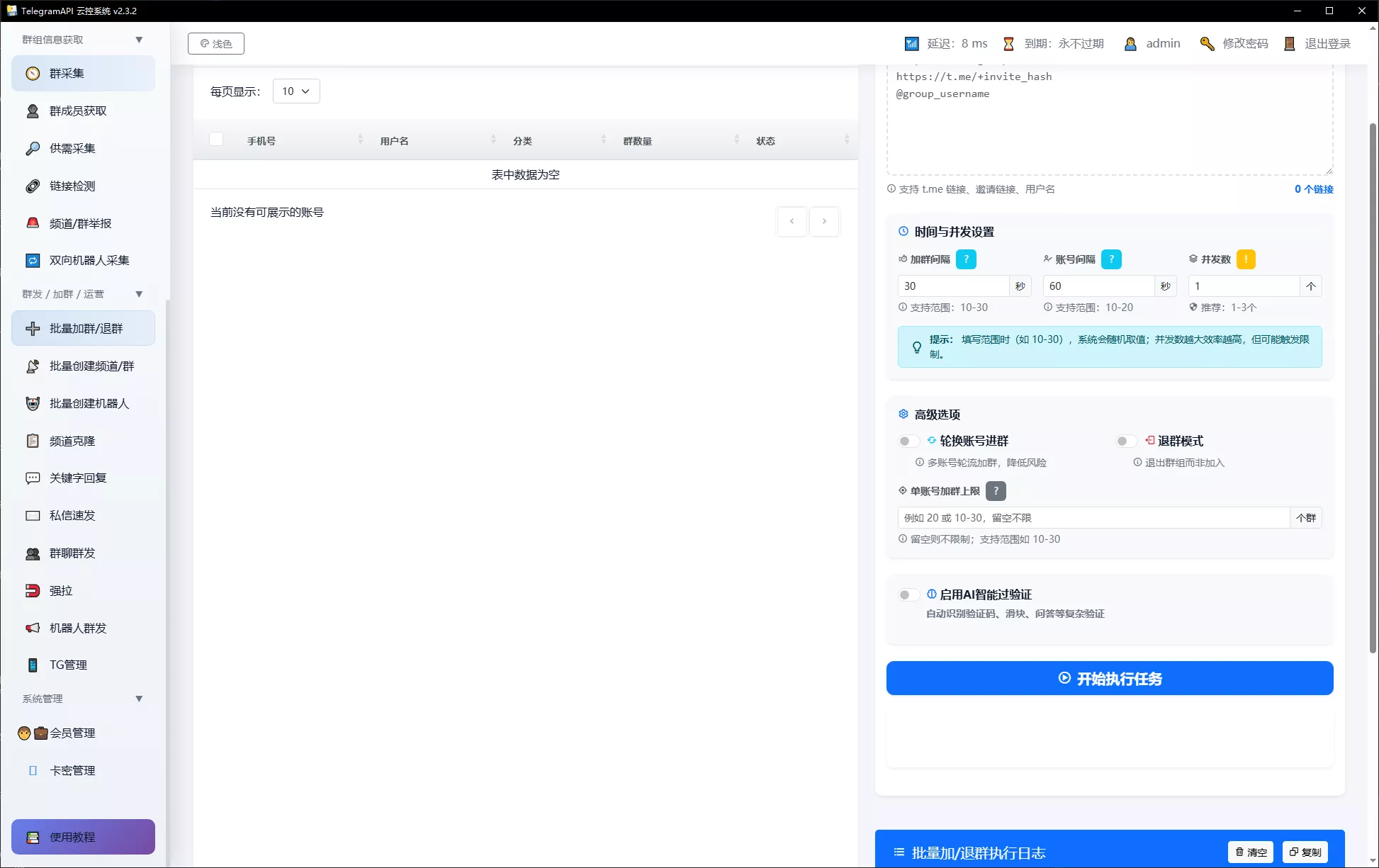Click the 批量创建频道/群 icon
This screenshot has height=868, width=1379.
(x=33, y=366)
